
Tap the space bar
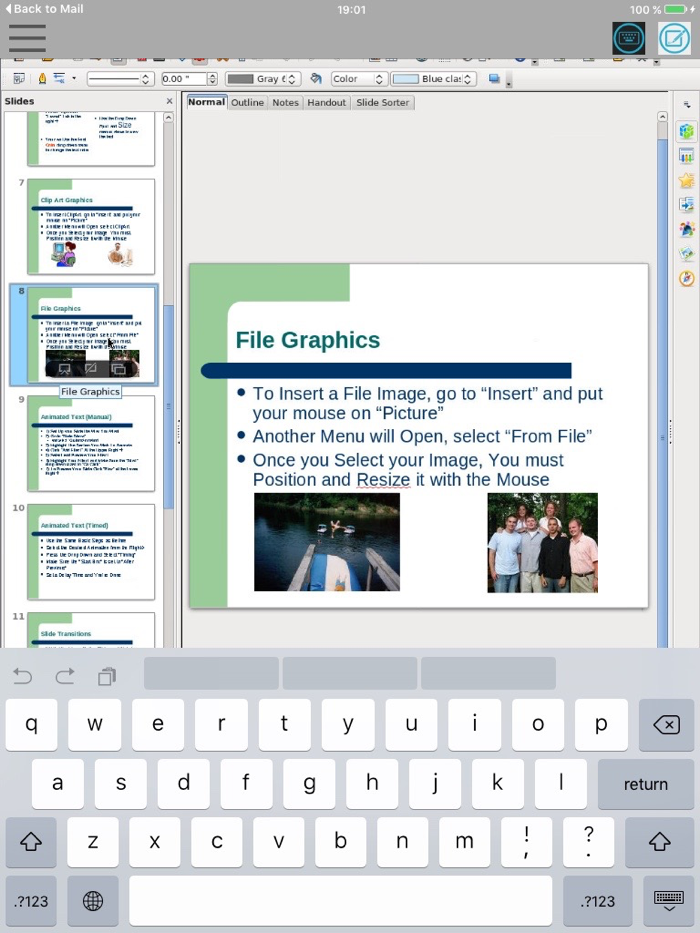[340, 901]
